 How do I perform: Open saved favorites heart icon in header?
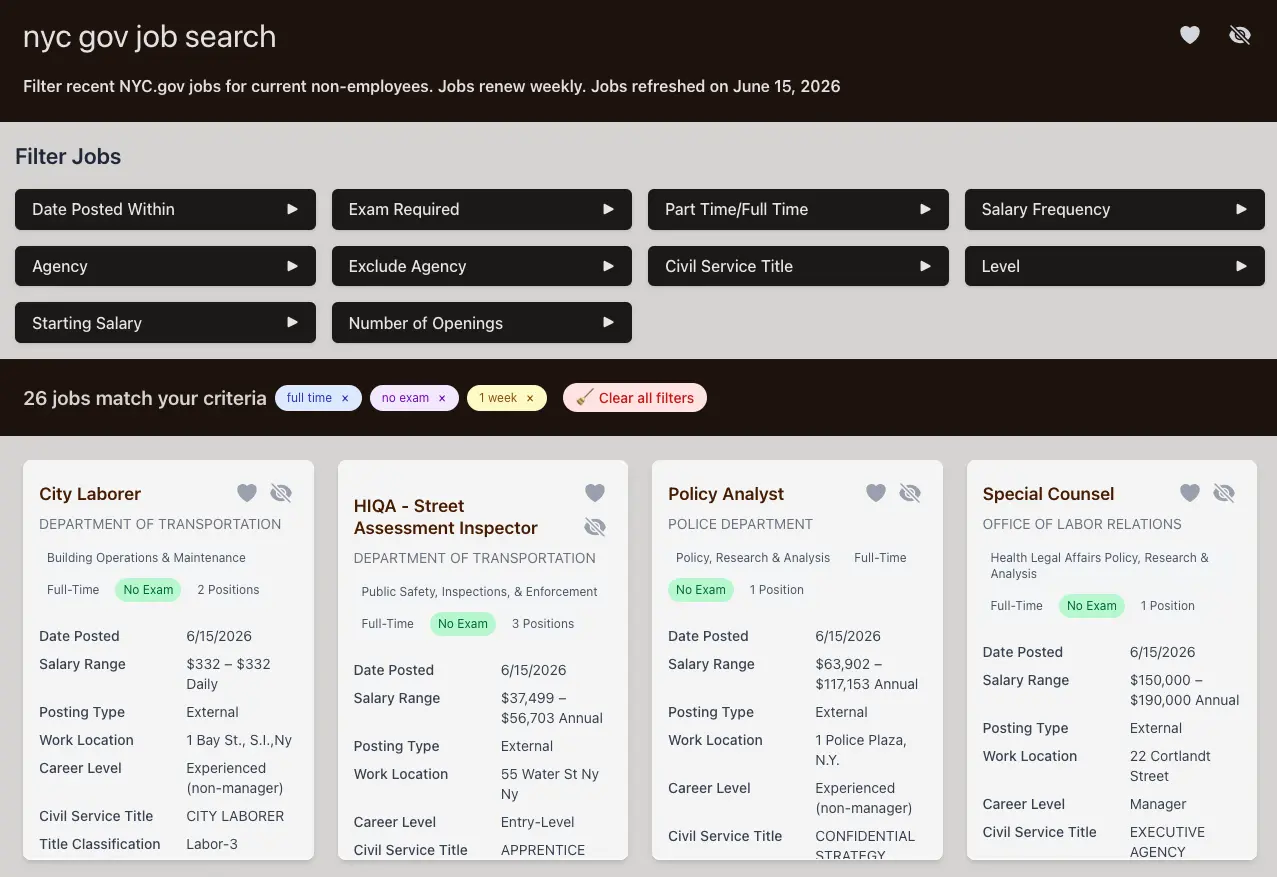click(1189, 36)
